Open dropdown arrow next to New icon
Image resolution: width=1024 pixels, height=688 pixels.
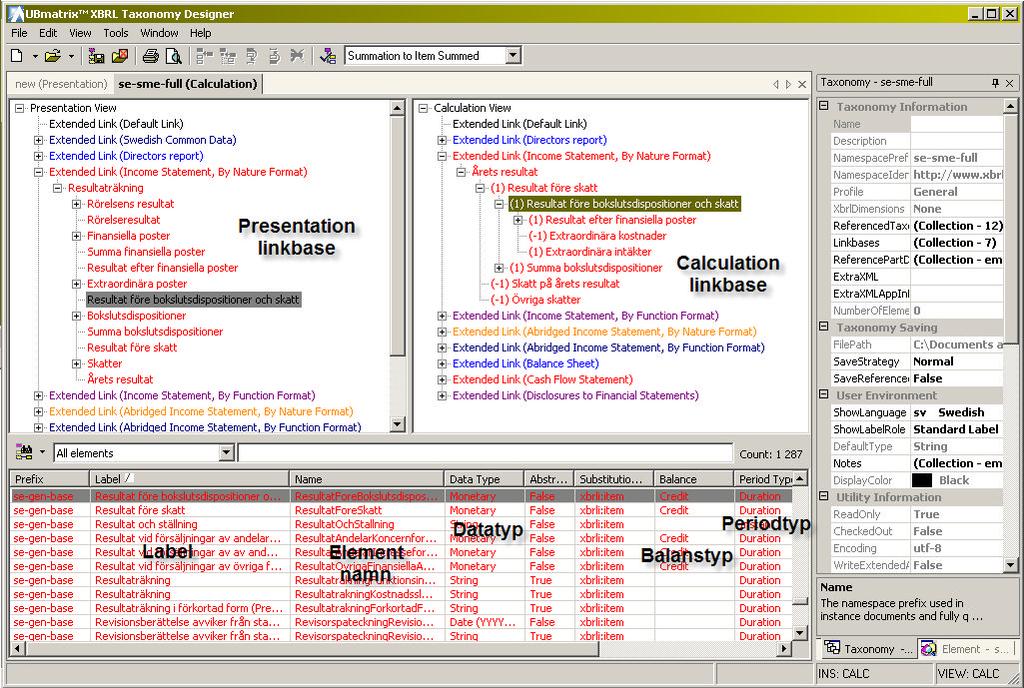tap(35, 56)
